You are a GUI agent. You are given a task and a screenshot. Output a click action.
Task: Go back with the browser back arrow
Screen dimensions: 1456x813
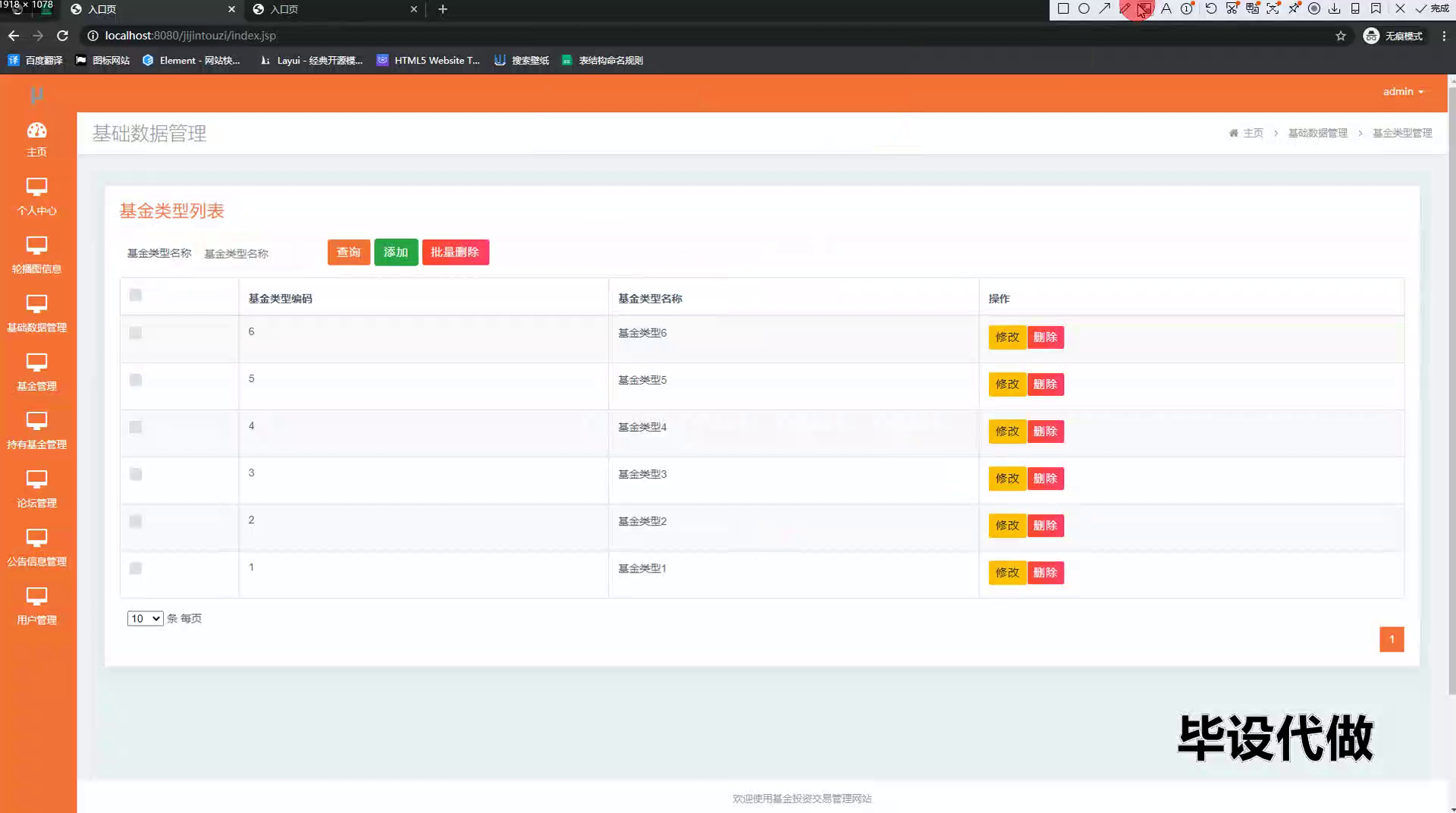pos(14,36)
